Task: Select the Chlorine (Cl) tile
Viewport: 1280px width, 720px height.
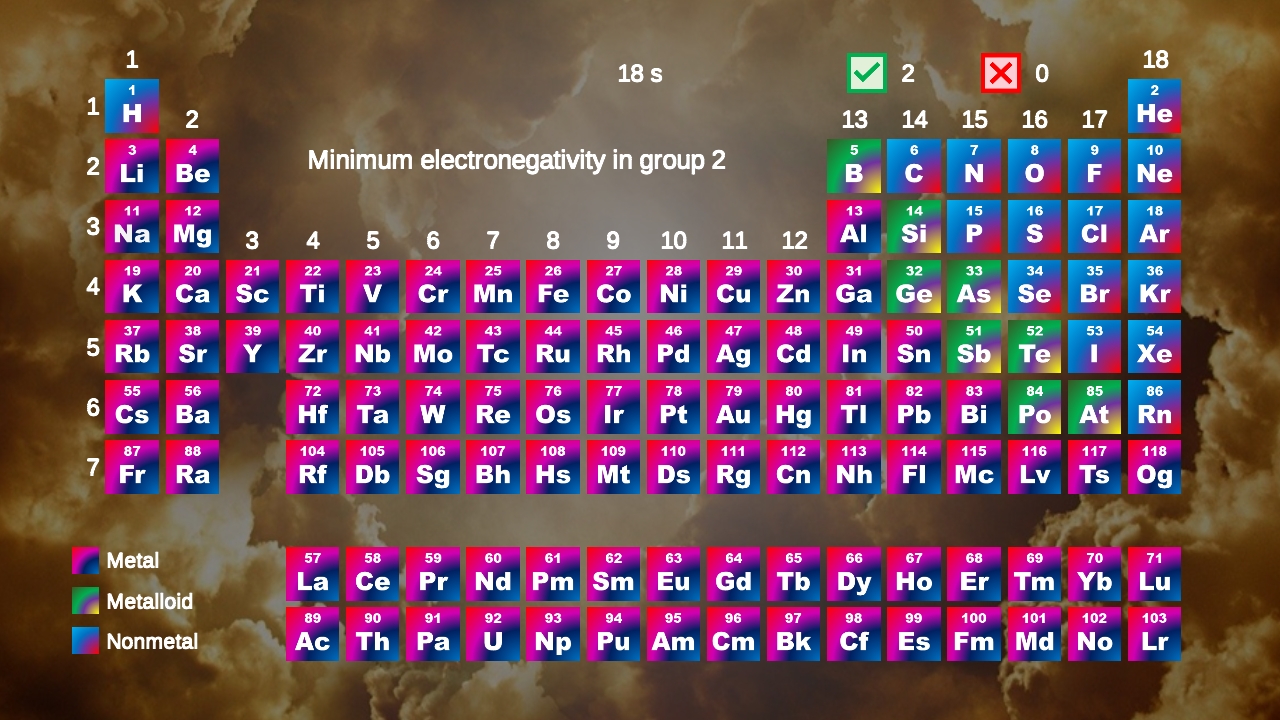Action: (1094, 227)
